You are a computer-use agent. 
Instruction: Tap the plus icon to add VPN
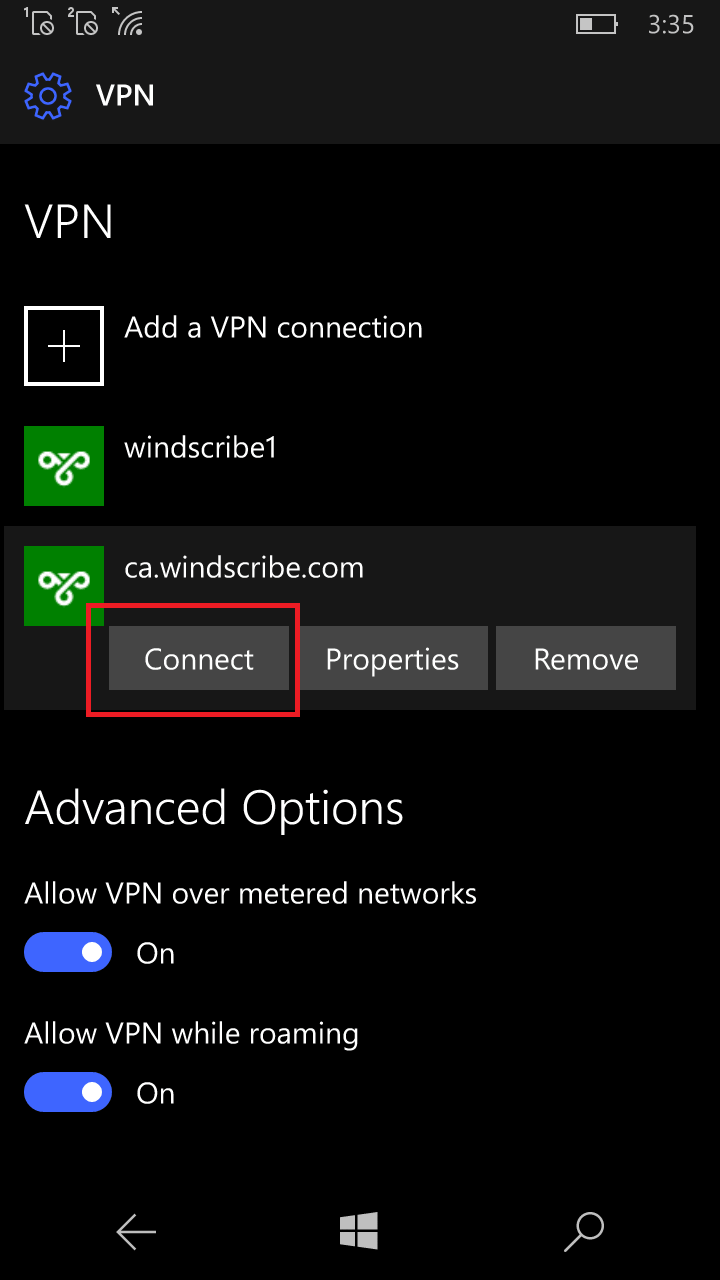[x=64, y=346]
